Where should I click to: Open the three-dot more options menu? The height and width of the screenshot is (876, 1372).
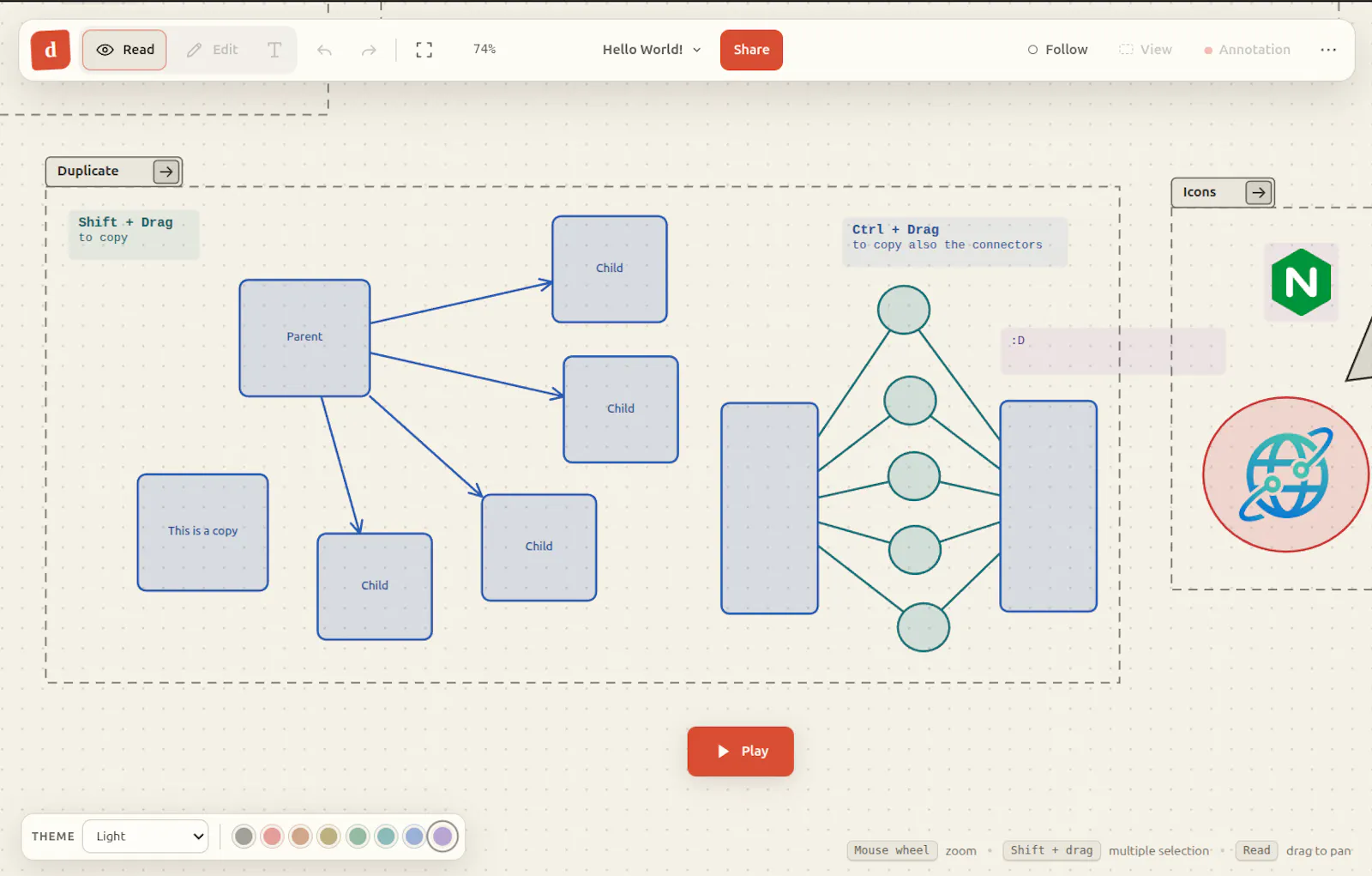1328,50
